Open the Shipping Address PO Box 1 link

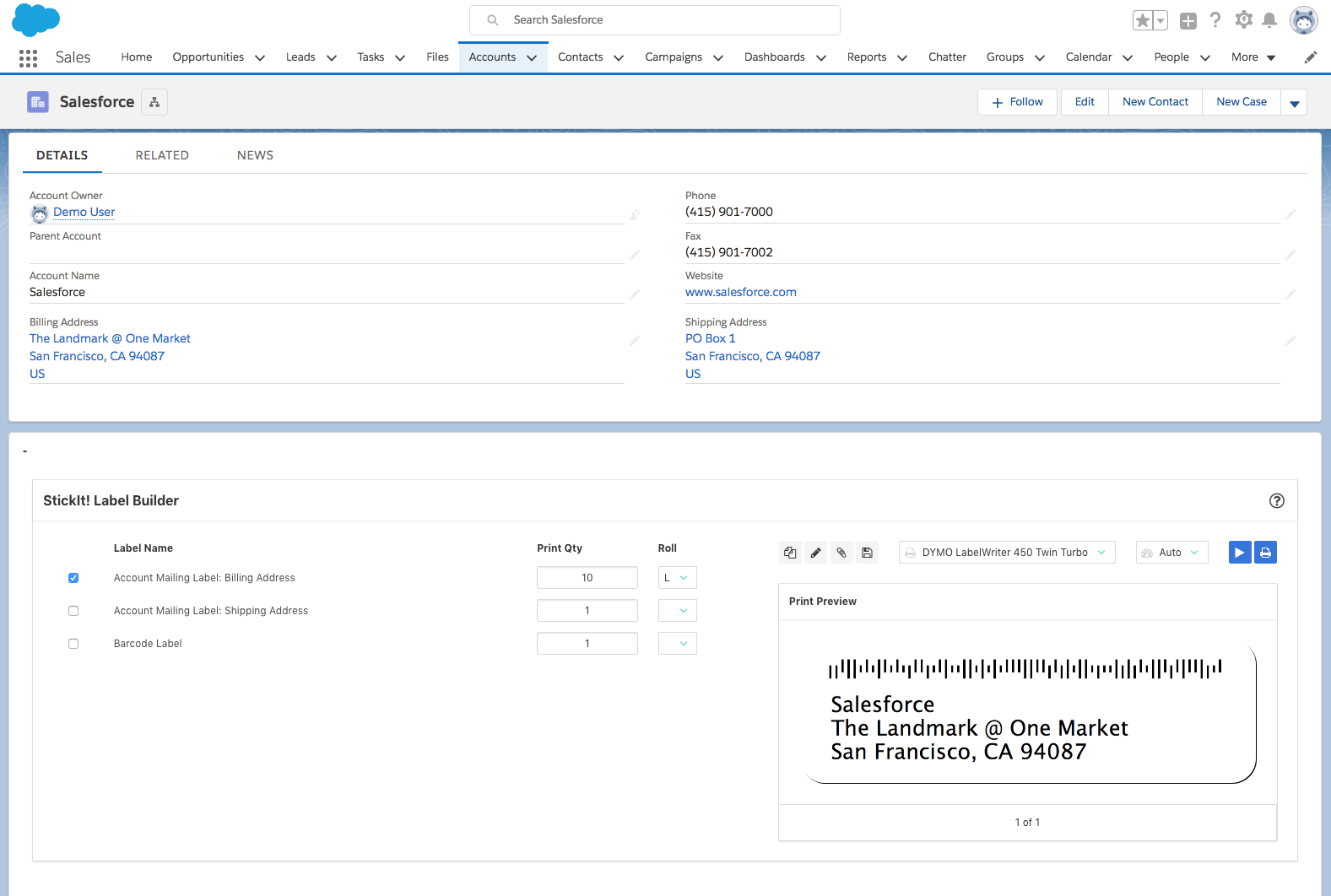pyautogui.click(x=711, y=338)
